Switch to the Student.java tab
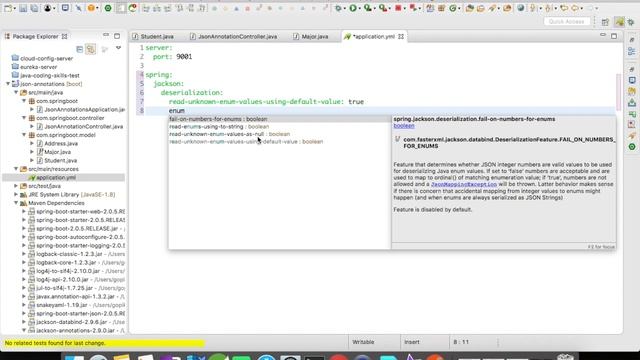Image resolution: width=640 pixels, height=360 pixels. coord(153,36)
